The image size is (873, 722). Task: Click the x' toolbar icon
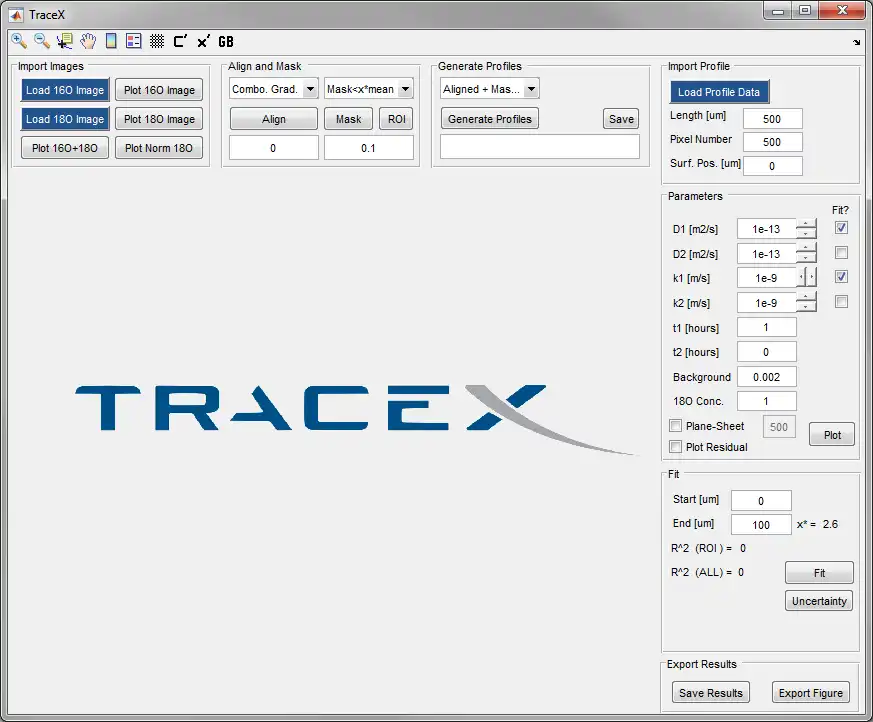(203, 41)
